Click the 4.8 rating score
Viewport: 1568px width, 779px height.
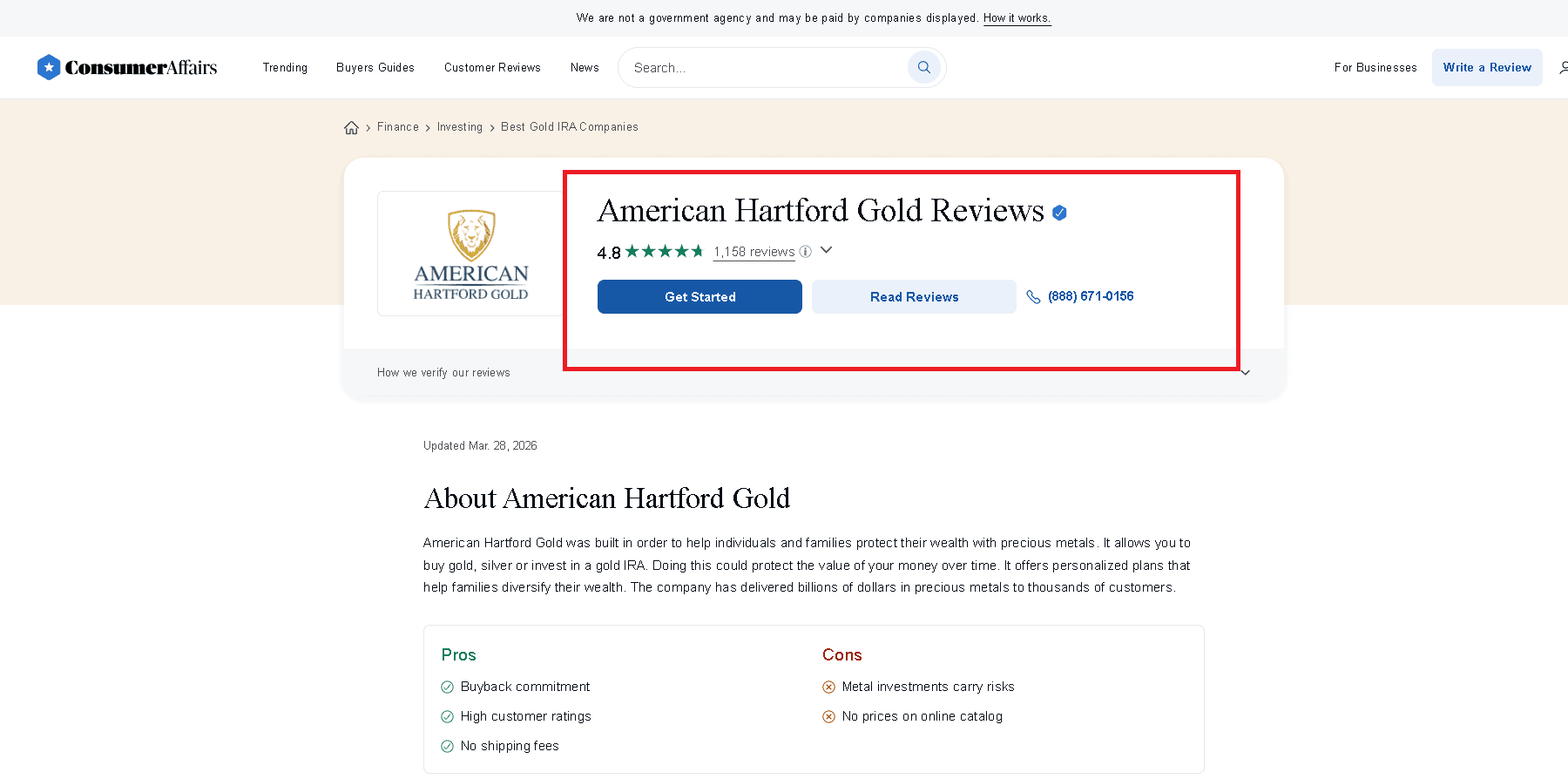[609, 253]
